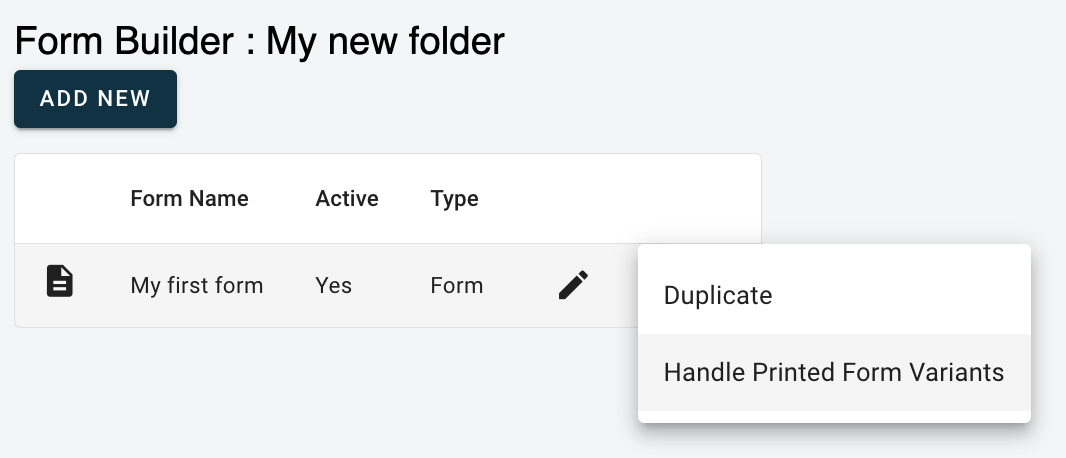
Task: Click the Active column header
Action: coord(347,199)
